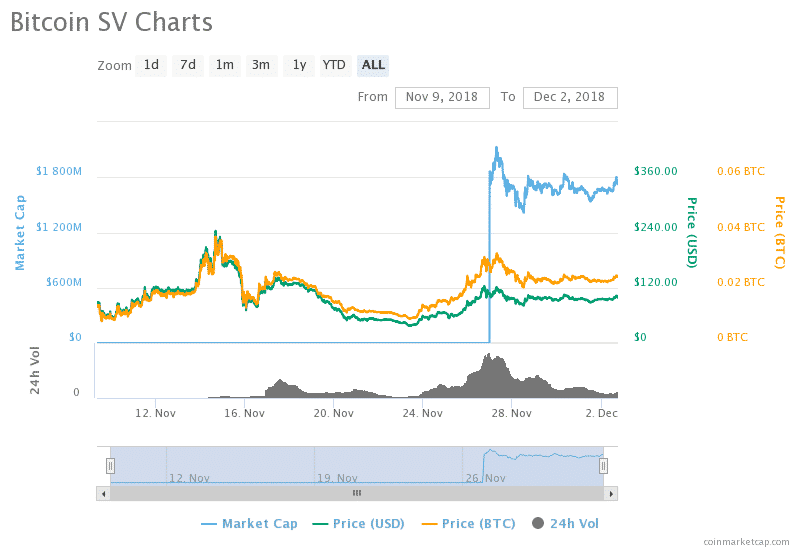
Task: Click the 12. Nov label in navigator
Action: tap(189, 478)
